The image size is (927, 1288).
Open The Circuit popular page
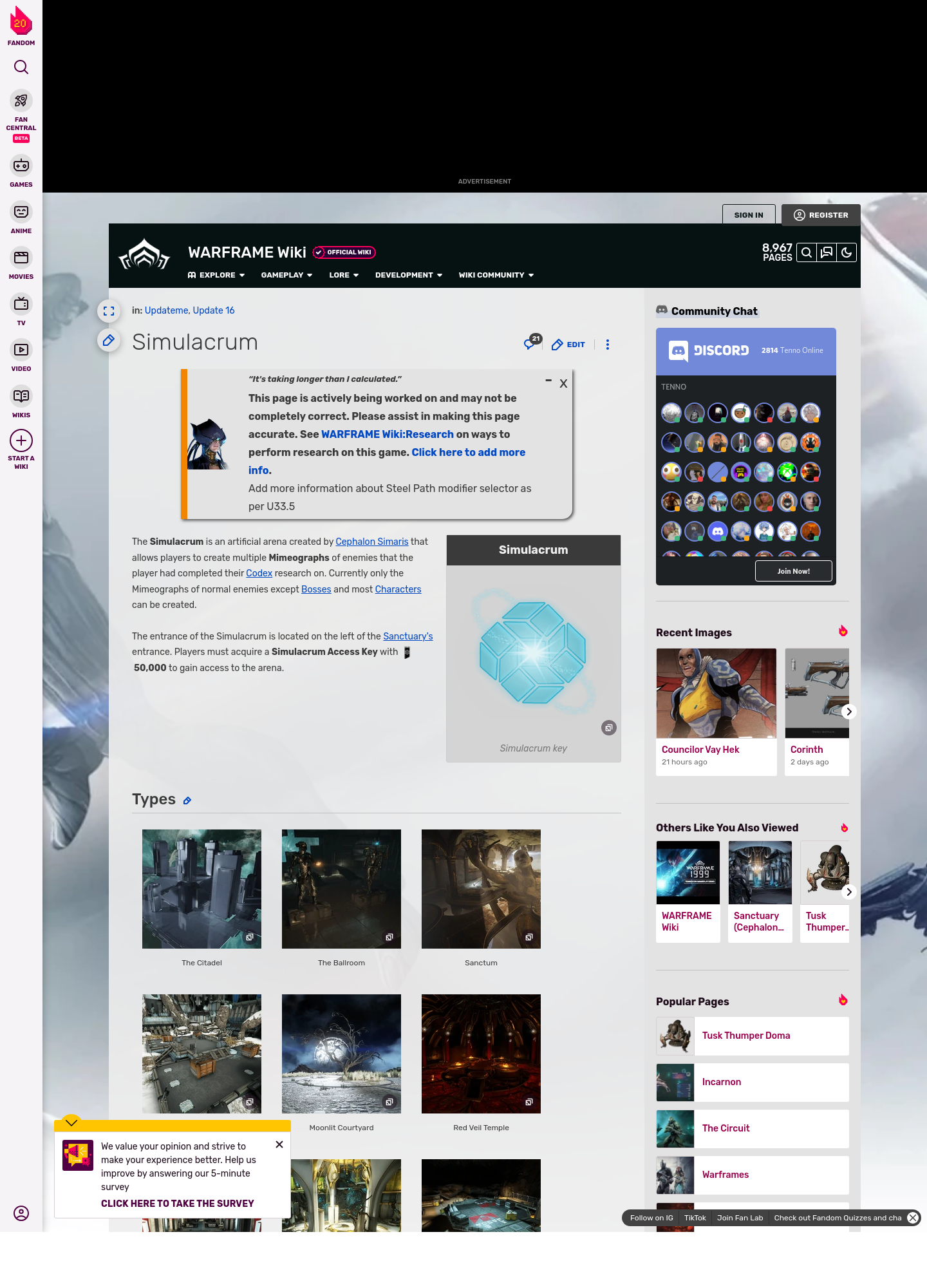coord(753,1128)
